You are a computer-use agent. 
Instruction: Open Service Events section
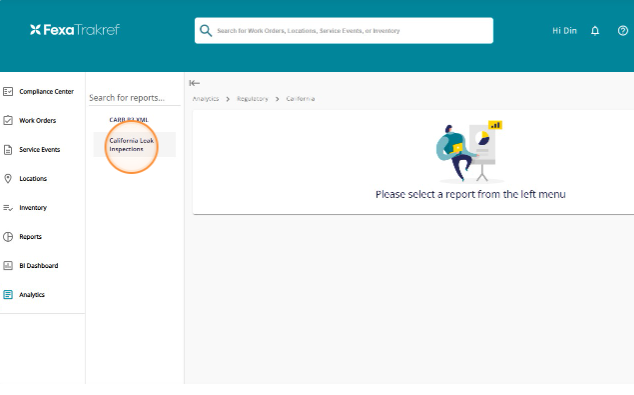click(x=40, y=150)
